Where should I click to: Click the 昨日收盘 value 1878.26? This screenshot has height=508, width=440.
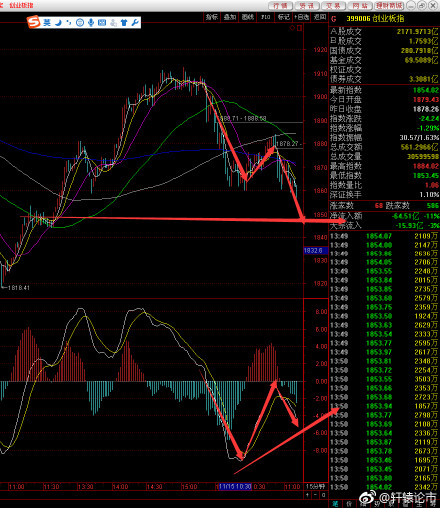pyautogui.click(x=426, y=109)
